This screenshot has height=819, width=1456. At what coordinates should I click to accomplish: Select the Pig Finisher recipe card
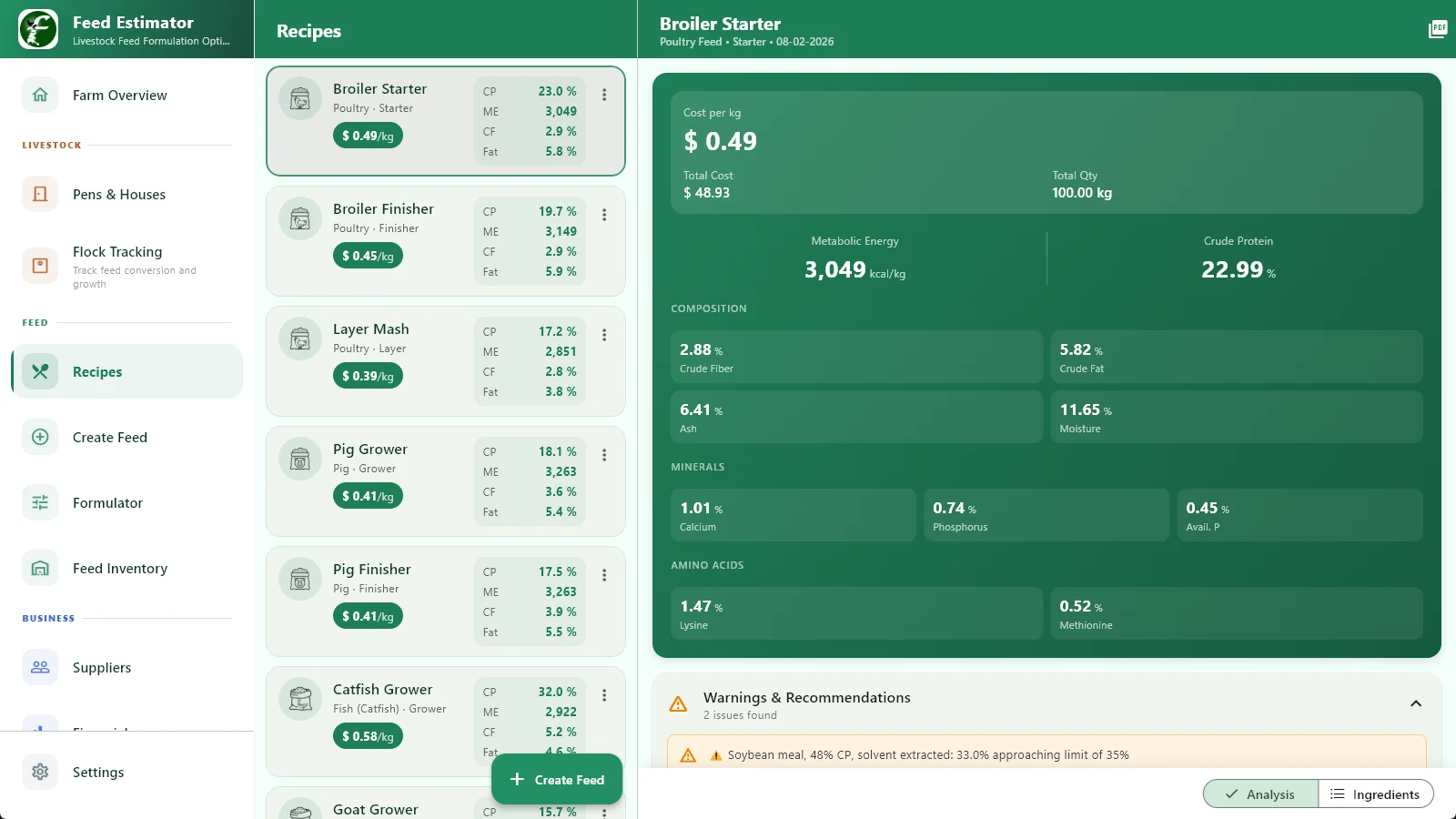446,602
